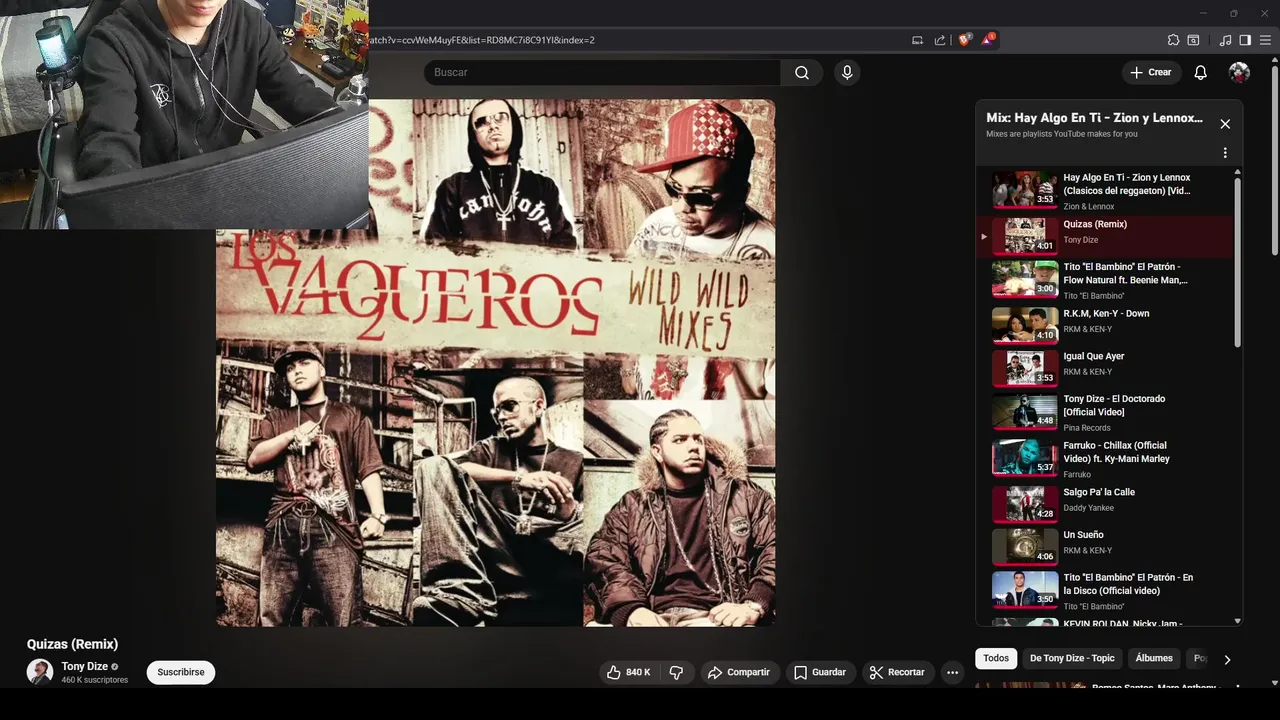Open the Brave tab search icon
The image size is (1280, 720).
coord(1193,40)
